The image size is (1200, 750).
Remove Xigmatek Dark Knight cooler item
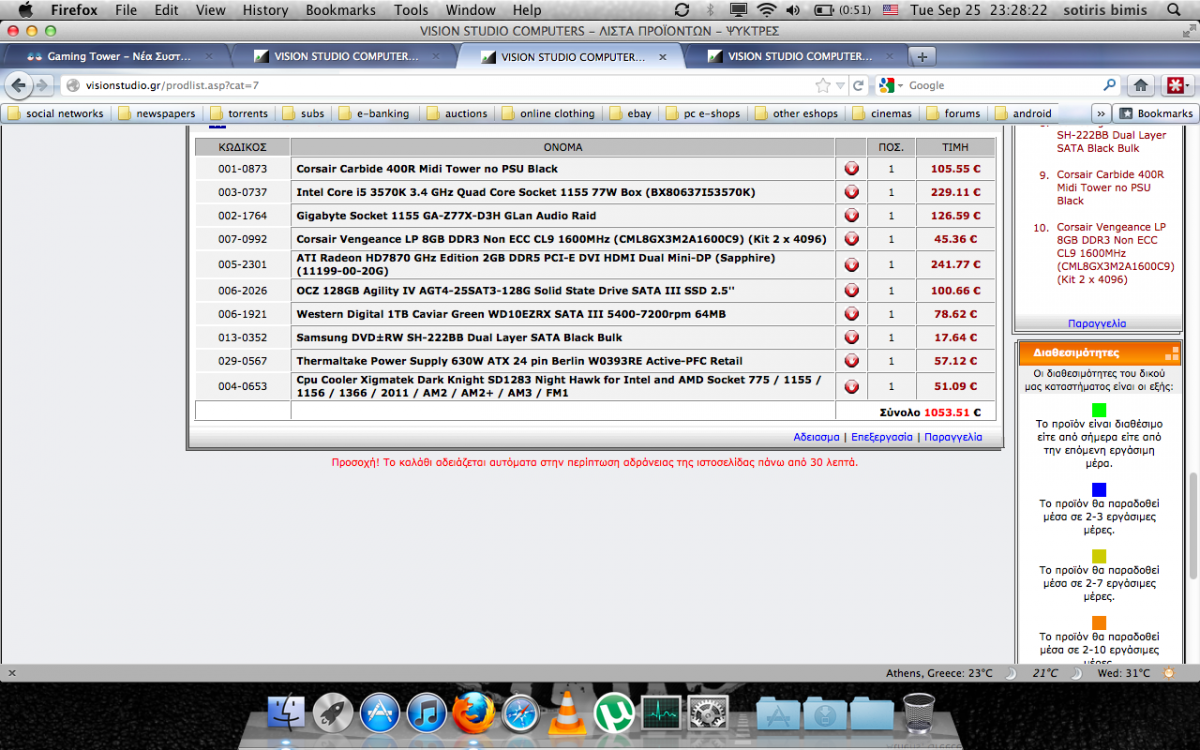(851, 386)
